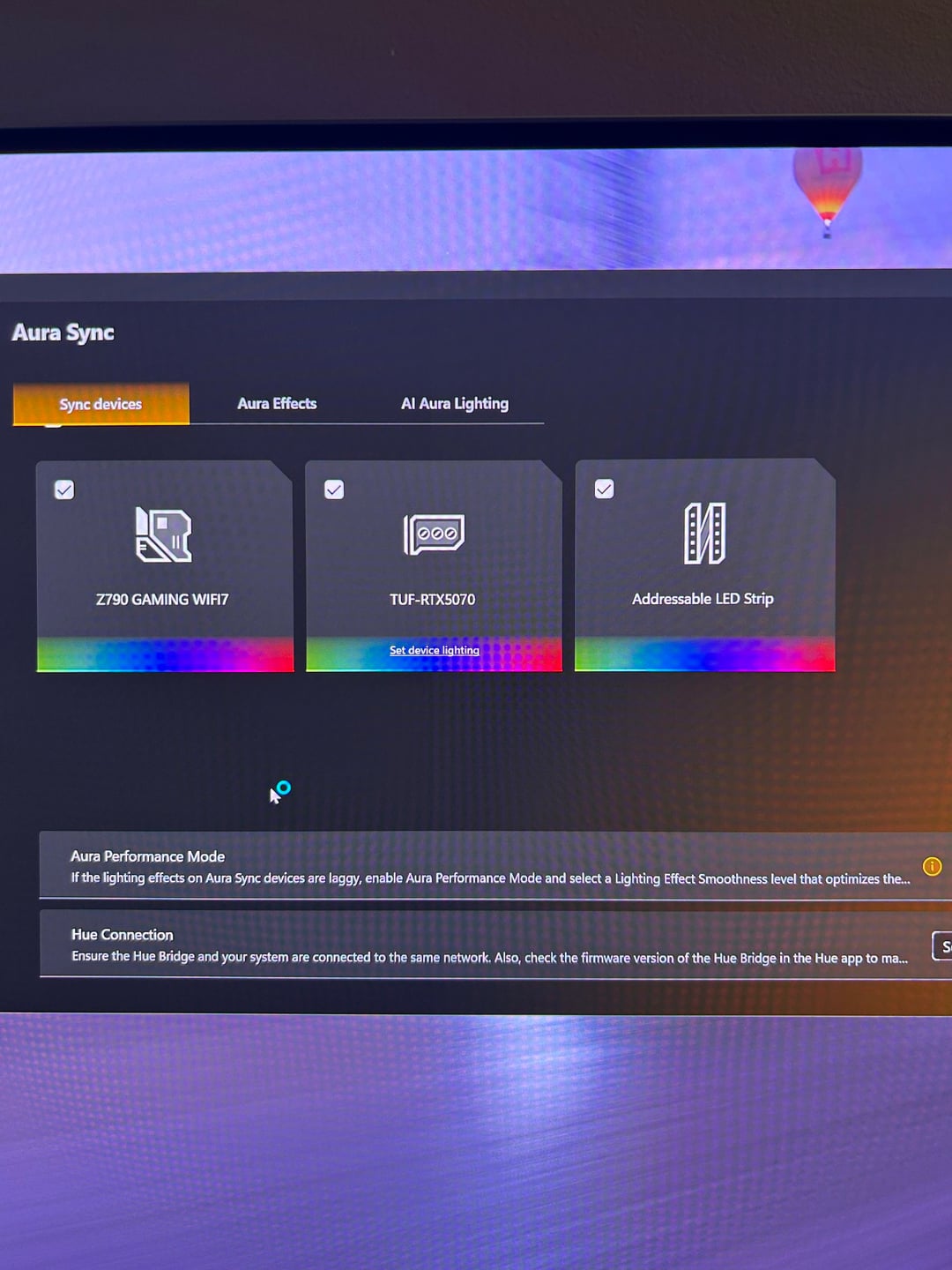Click the Z790 motherboard icon
This screenshot has height=1270, width=952.
(163, 534)
